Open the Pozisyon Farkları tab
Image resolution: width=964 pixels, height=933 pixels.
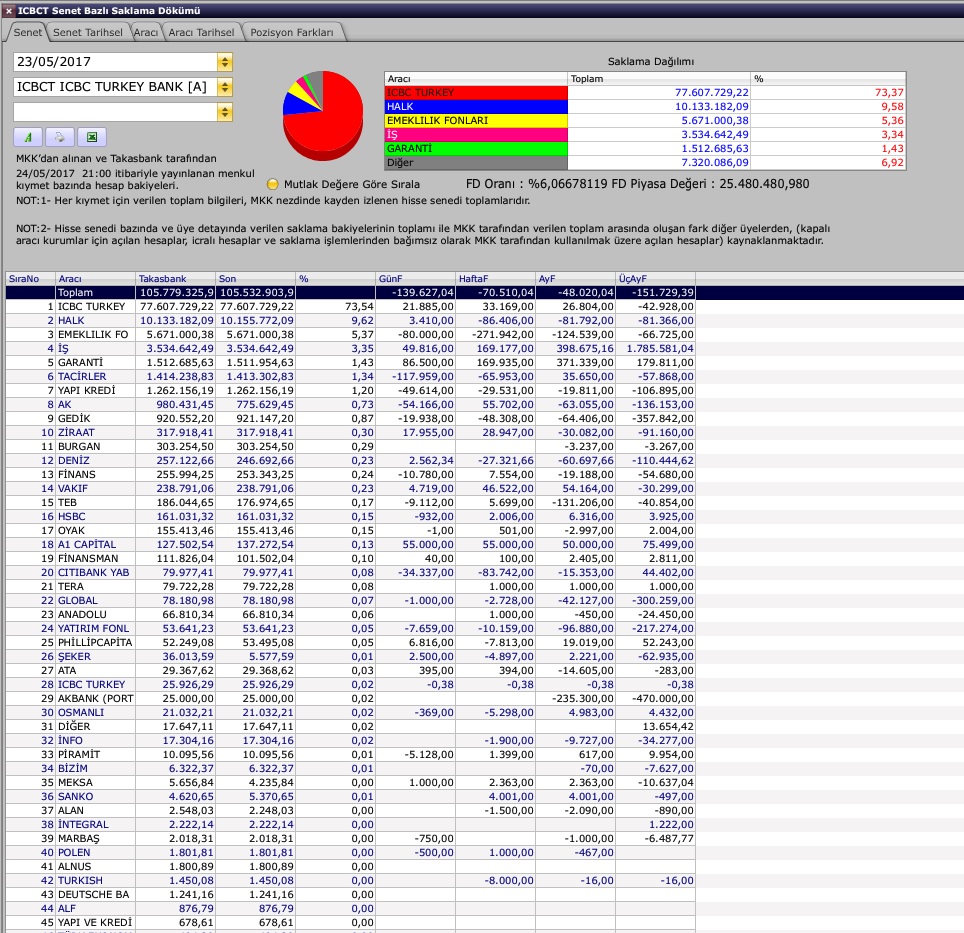click(x=292, y=33)
